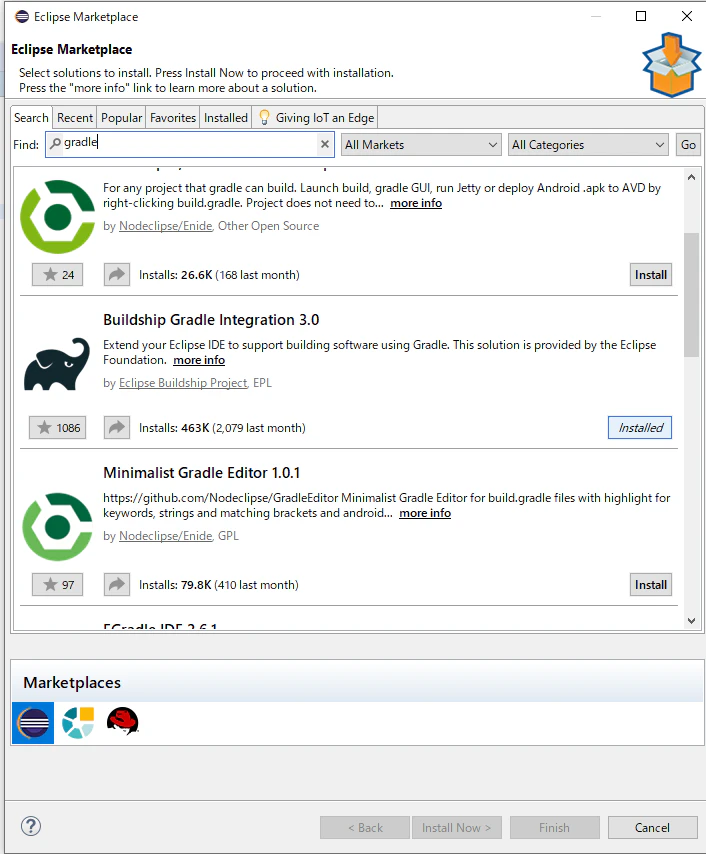This screenshot has height=854, width=706.
Task: Click "Installs: 79.8K (410 last month)" text
Action: pos(218,585)
